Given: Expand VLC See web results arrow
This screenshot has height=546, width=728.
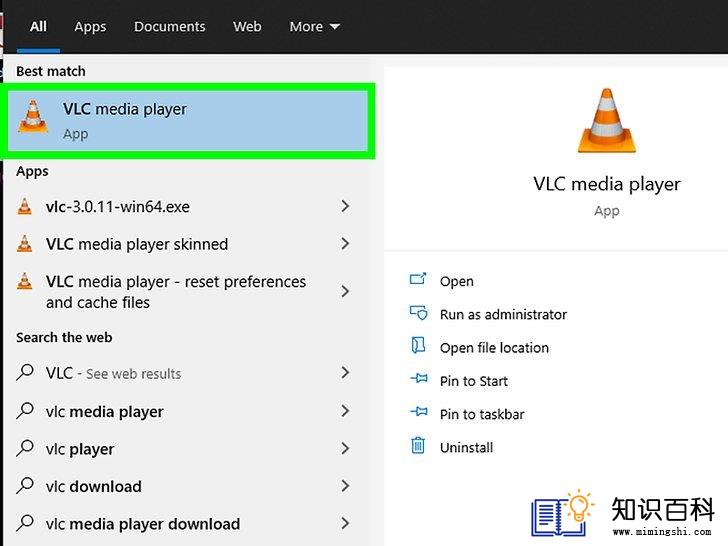Looking at the screenshot, I should [x=345, y=372].
